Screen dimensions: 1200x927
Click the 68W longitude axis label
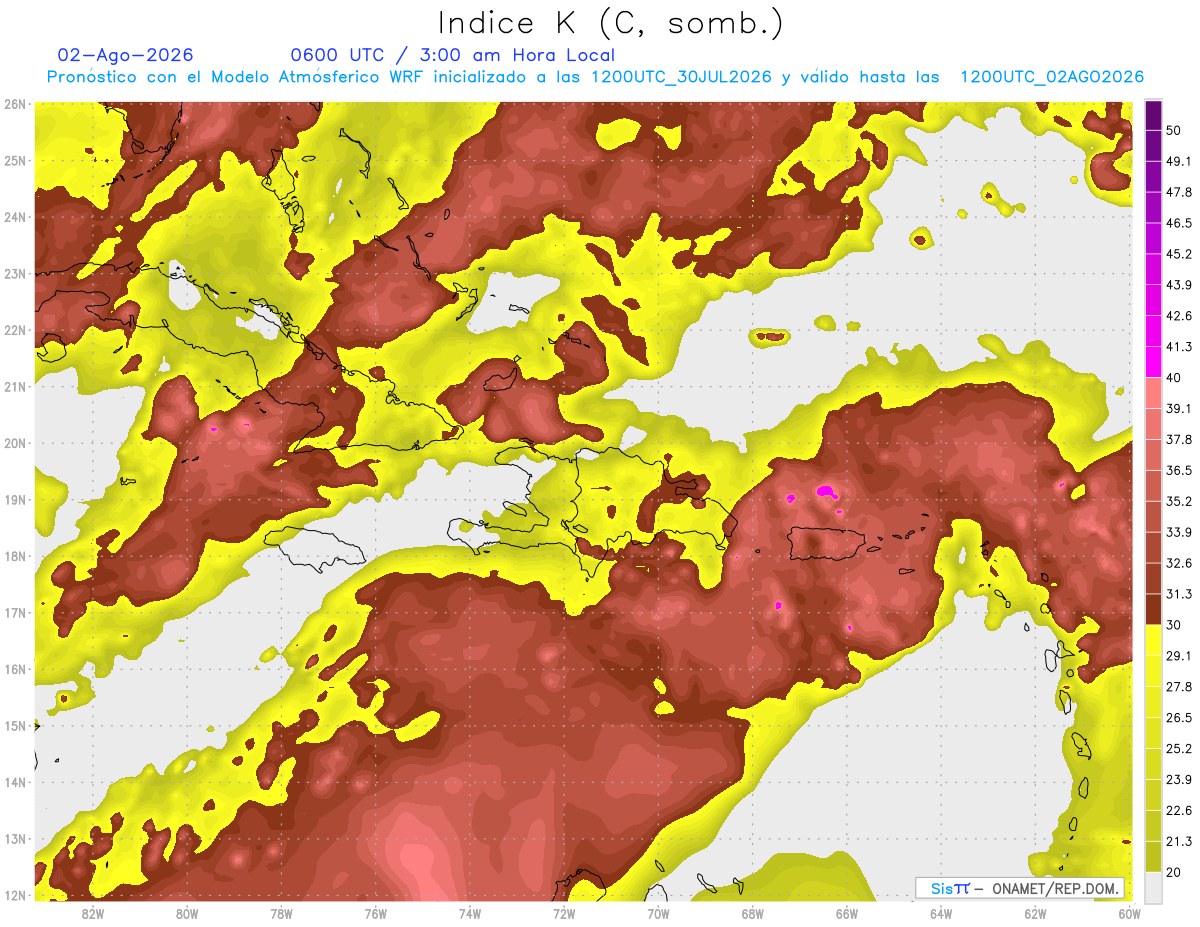click(x=753, y=914)
